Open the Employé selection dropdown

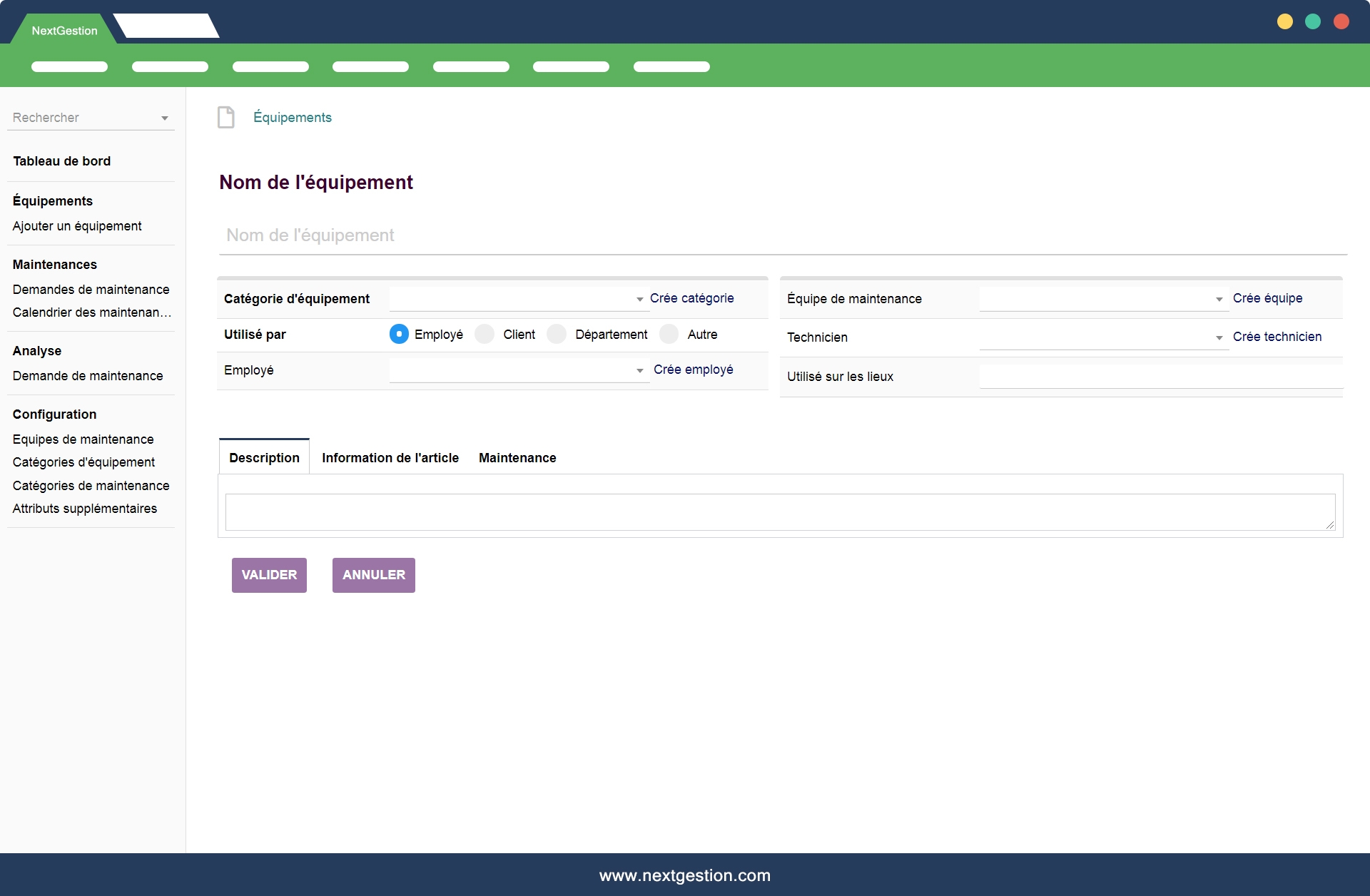(639, 370)
